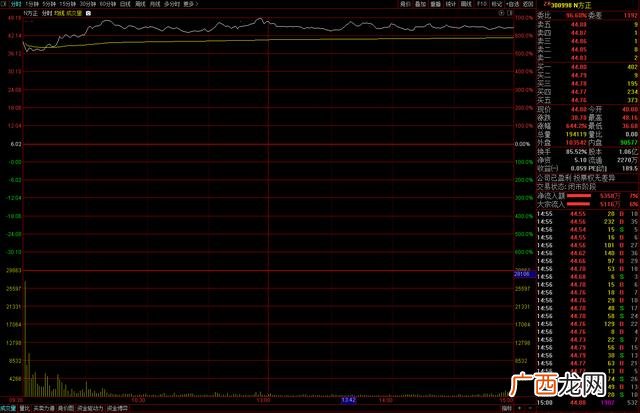
Task: Click the small icon left of 分时
Action: tap(4, 4)
